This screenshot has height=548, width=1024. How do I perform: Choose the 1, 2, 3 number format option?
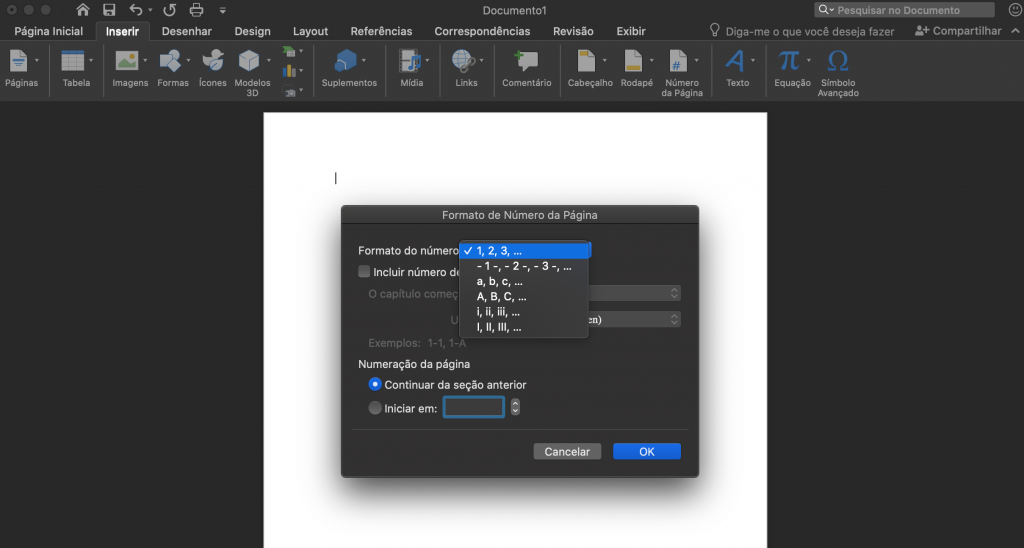[x=524, y=251]
